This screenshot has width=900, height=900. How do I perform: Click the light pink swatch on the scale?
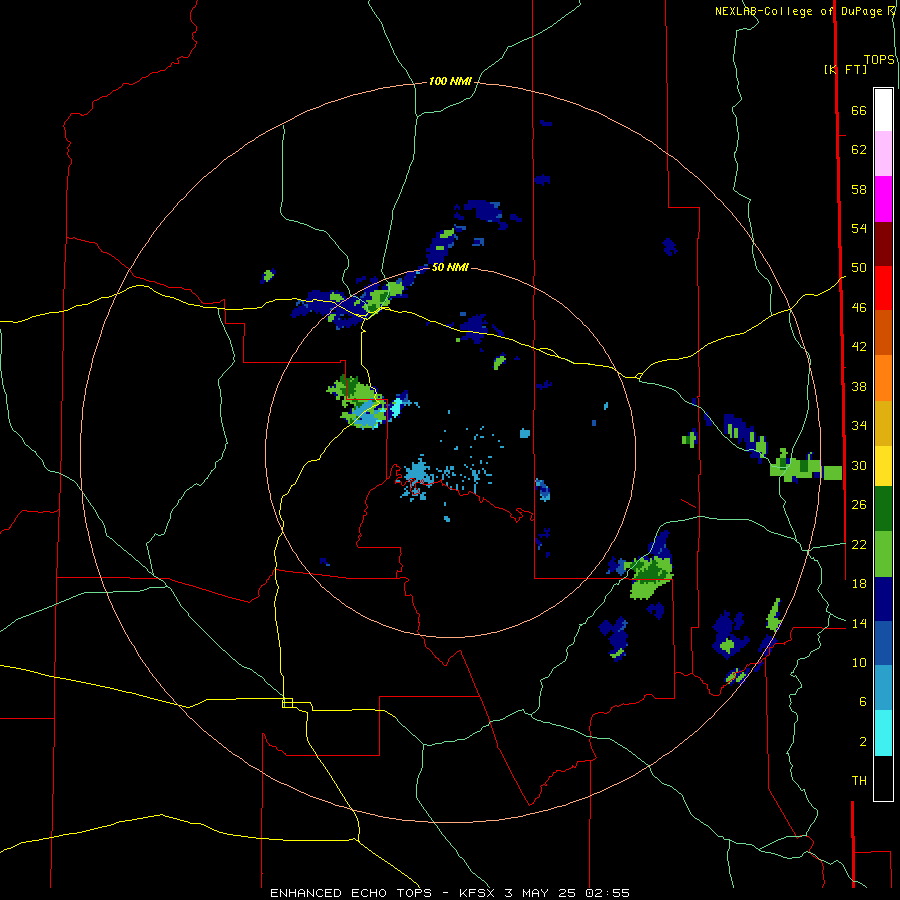[x=883, y=154]
